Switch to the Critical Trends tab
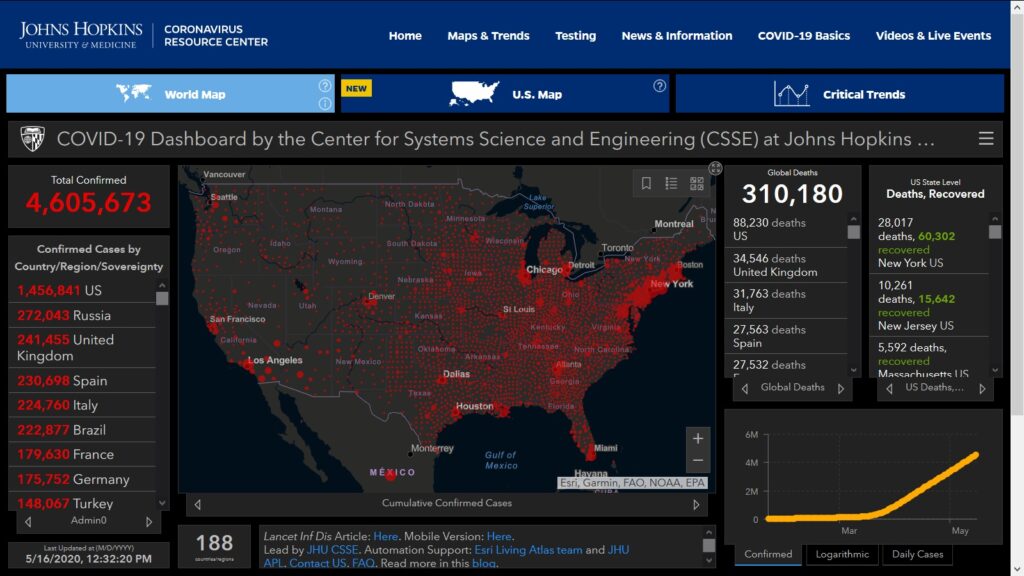This screenshot has height=576, width=1024. coord(840,93)
